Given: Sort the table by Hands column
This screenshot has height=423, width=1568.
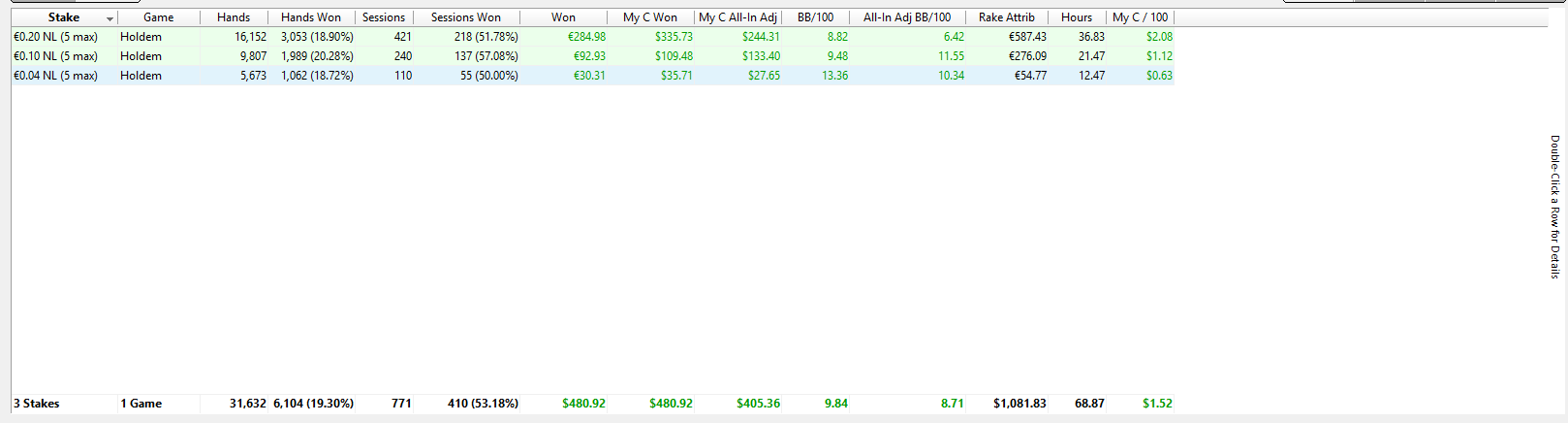Looking at the screenshot, I should pyautogui.click(x=234, y=17).
